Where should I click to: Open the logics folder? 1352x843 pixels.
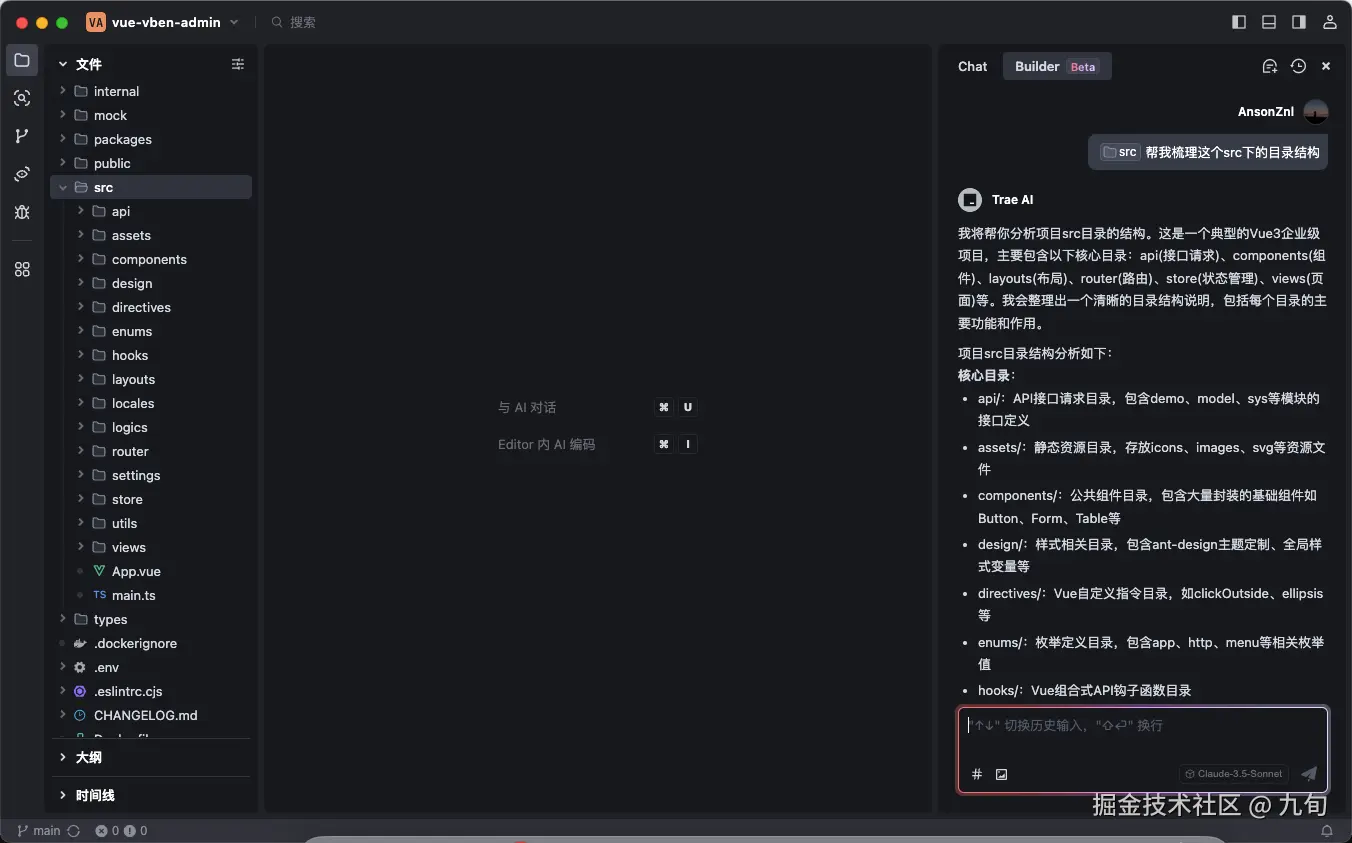pos(151,427)
